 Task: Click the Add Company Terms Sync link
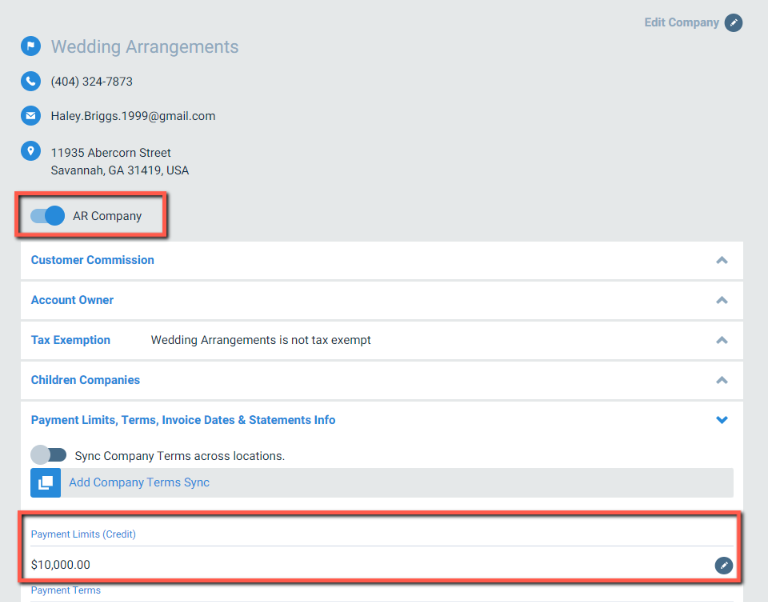[139, 482]
